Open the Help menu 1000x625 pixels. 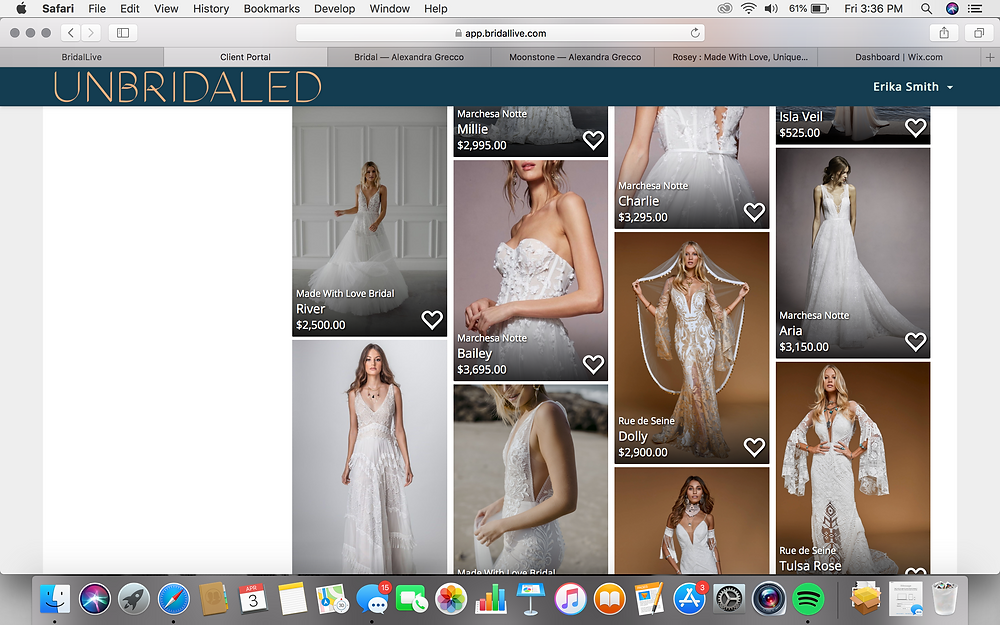coord(436,8)
